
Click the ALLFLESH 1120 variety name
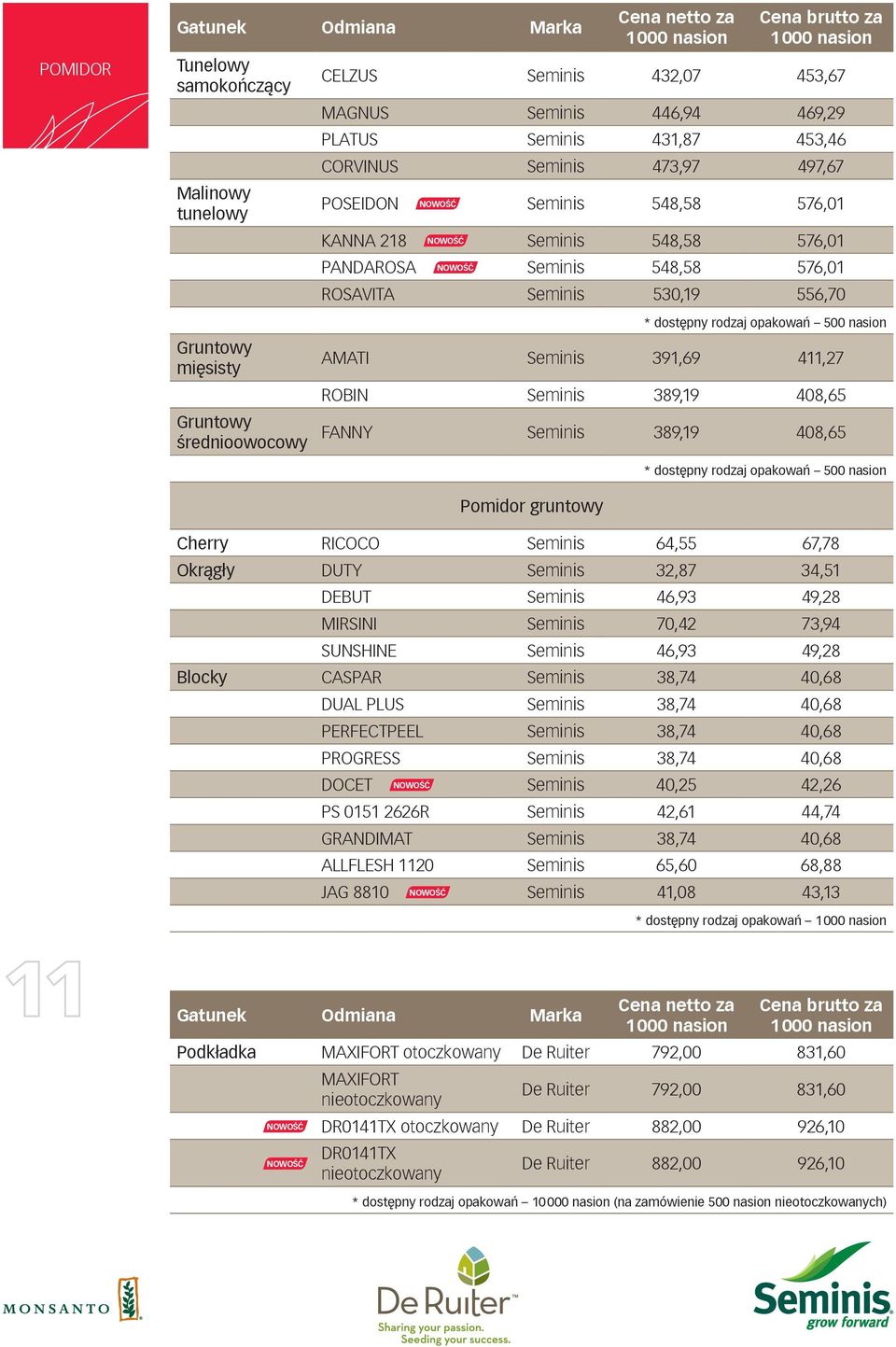tap(377, 865)
